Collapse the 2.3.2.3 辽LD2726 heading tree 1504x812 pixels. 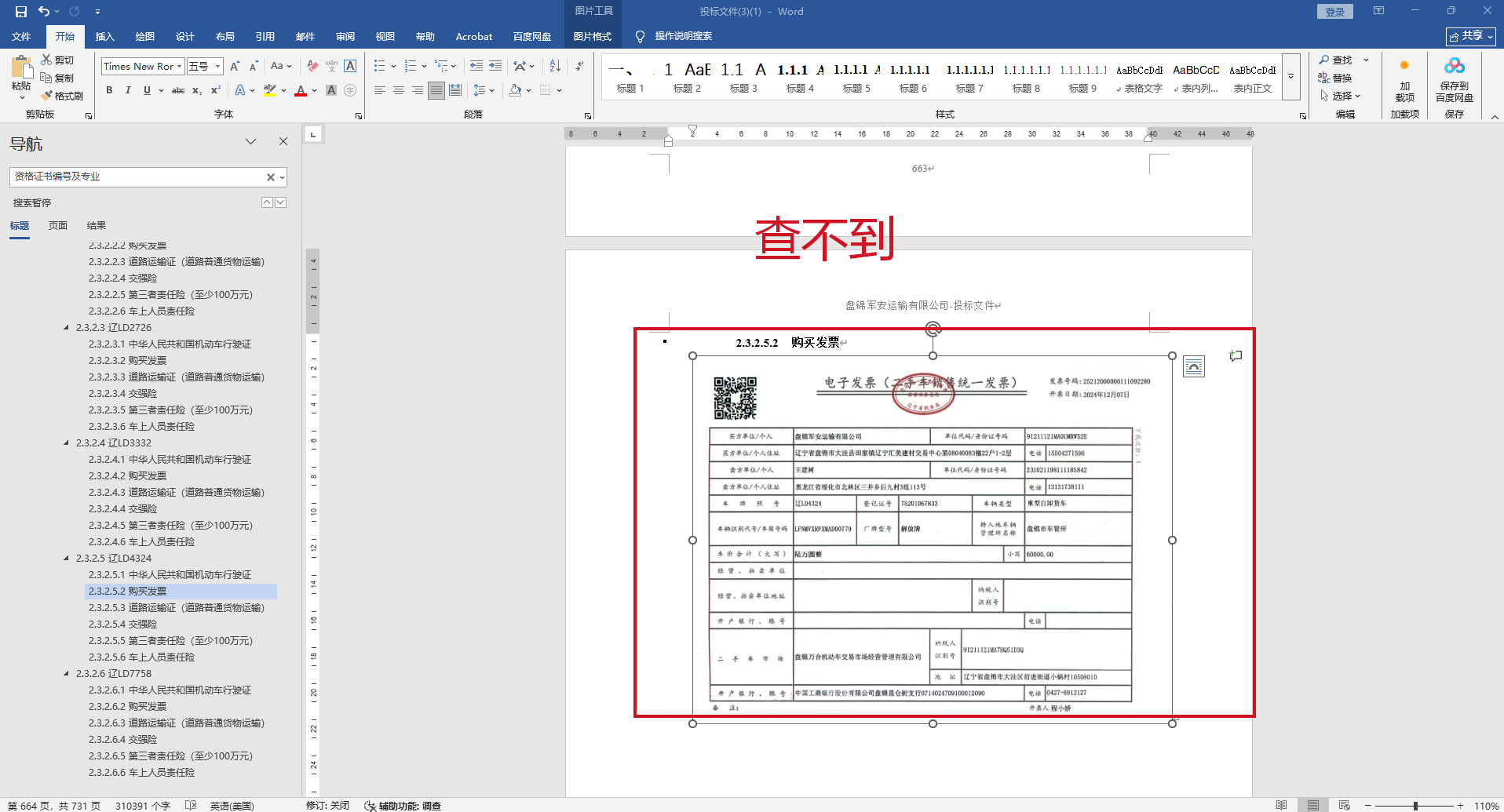[67, 328]
